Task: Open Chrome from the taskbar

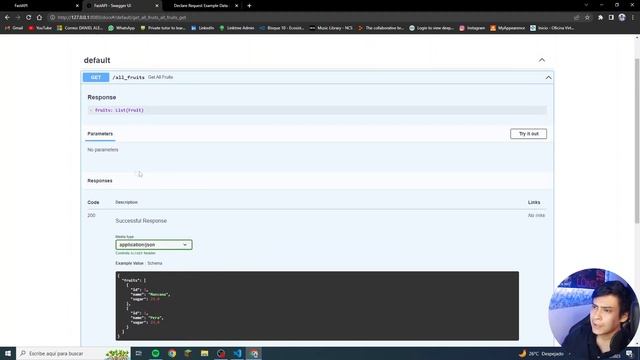Action: click(172, 353)
